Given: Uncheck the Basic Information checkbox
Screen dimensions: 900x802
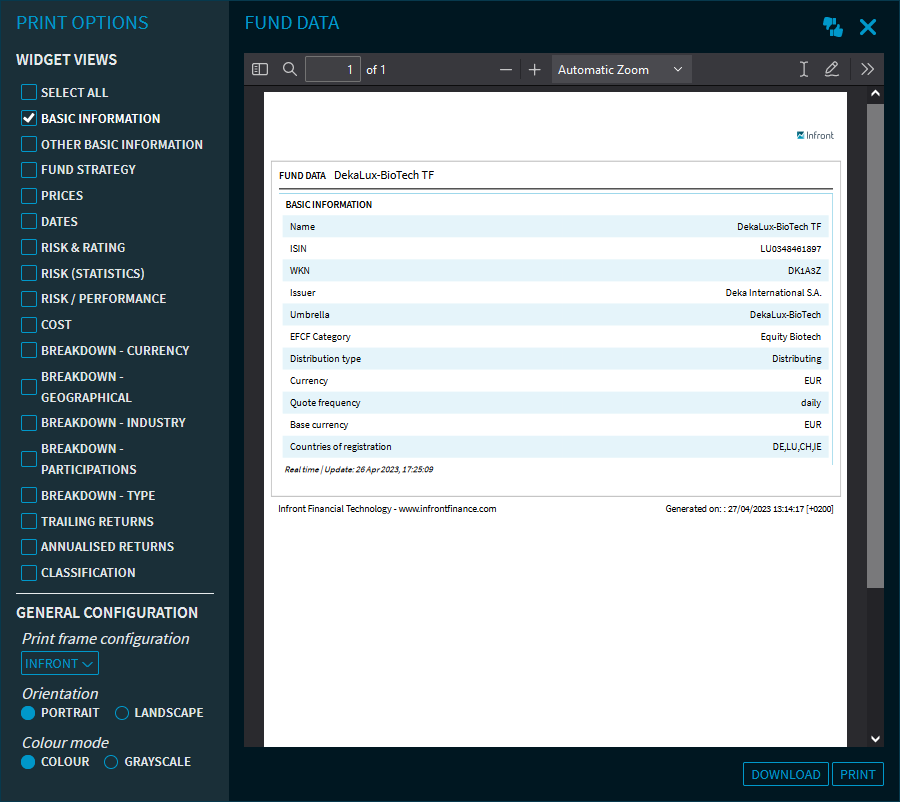Looking at the screenshot, I should tap(29, 118).
